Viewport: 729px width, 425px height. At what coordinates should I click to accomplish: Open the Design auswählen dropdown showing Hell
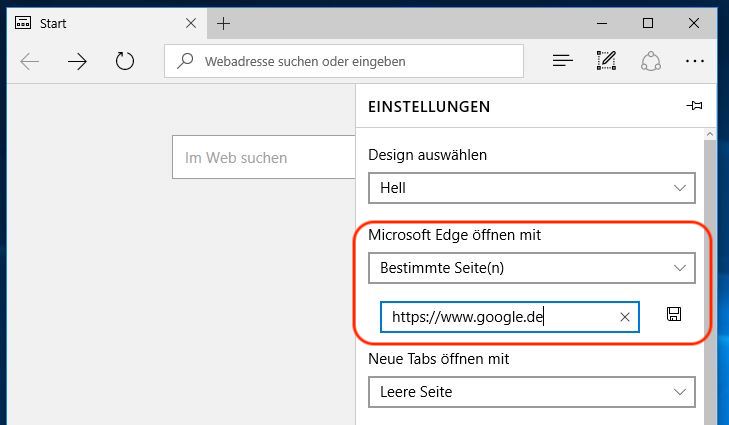click(x=532, y=188)
